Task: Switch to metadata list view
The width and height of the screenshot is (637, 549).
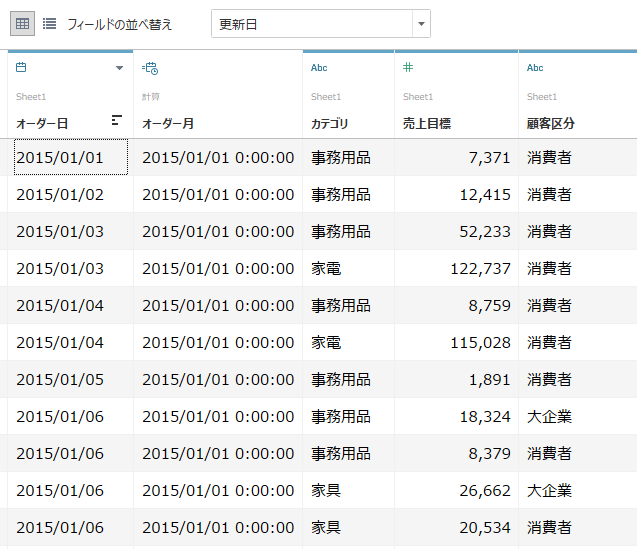Action: [50, 24]
